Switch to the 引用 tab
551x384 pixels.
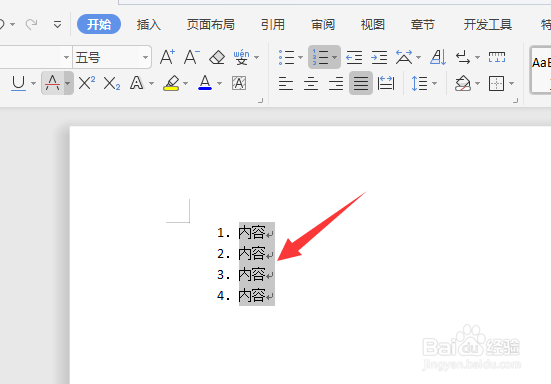pyautogui.click(x=273, y=24)
